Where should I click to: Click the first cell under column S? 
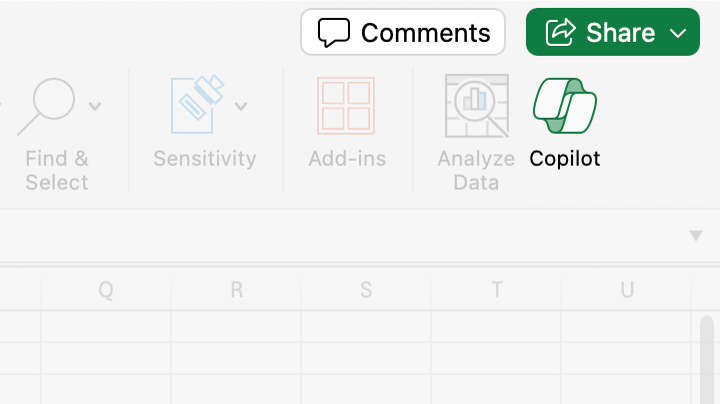[366, 327]
